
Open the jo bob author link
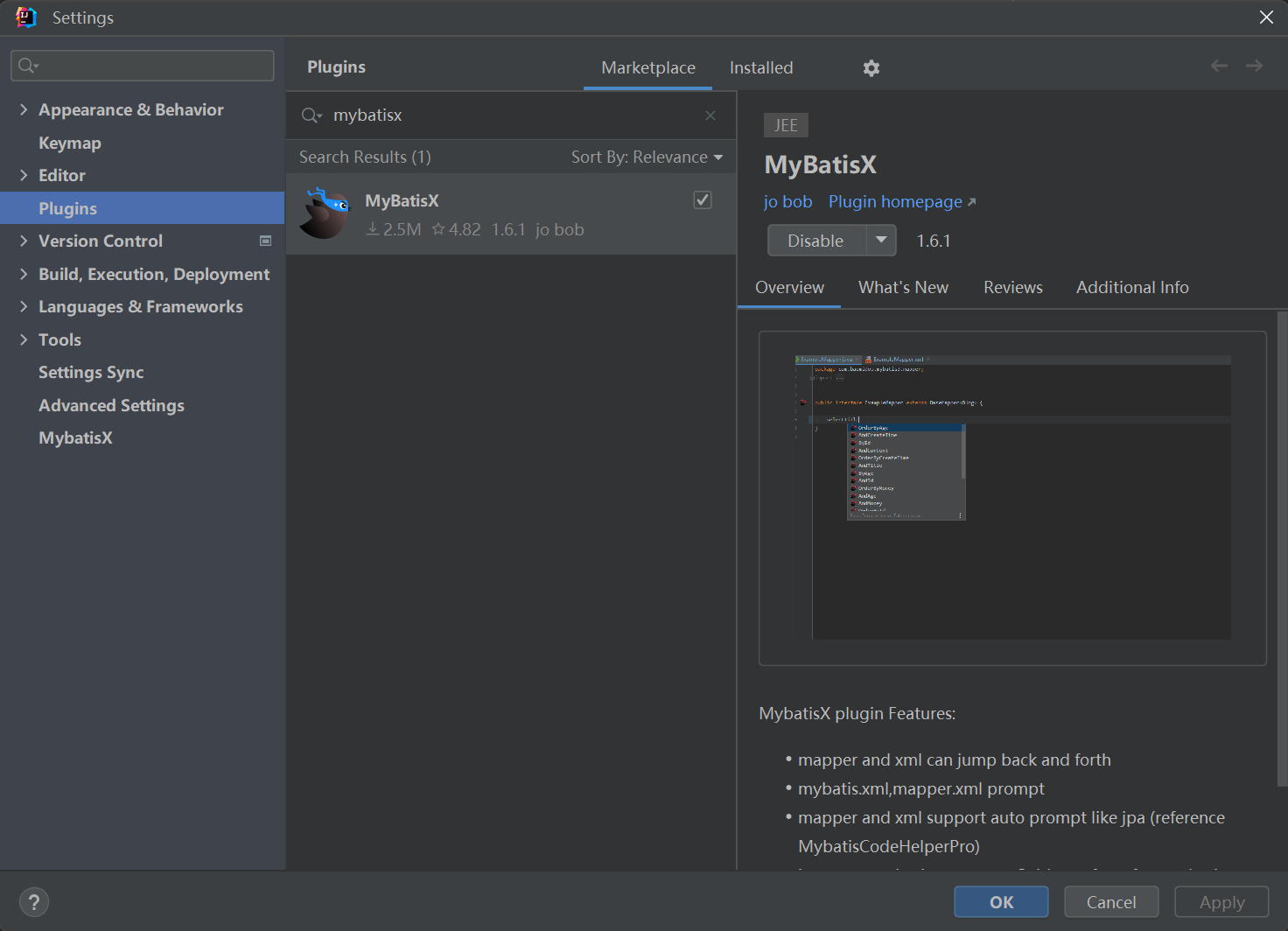pos(787,202)
